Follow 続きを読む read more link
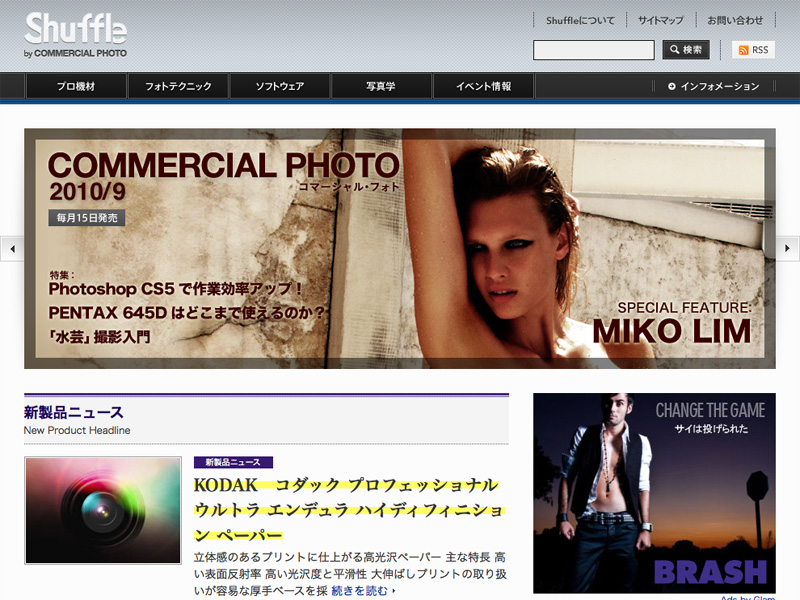Viewport: 800px width, 600px height. pos(363,591)
